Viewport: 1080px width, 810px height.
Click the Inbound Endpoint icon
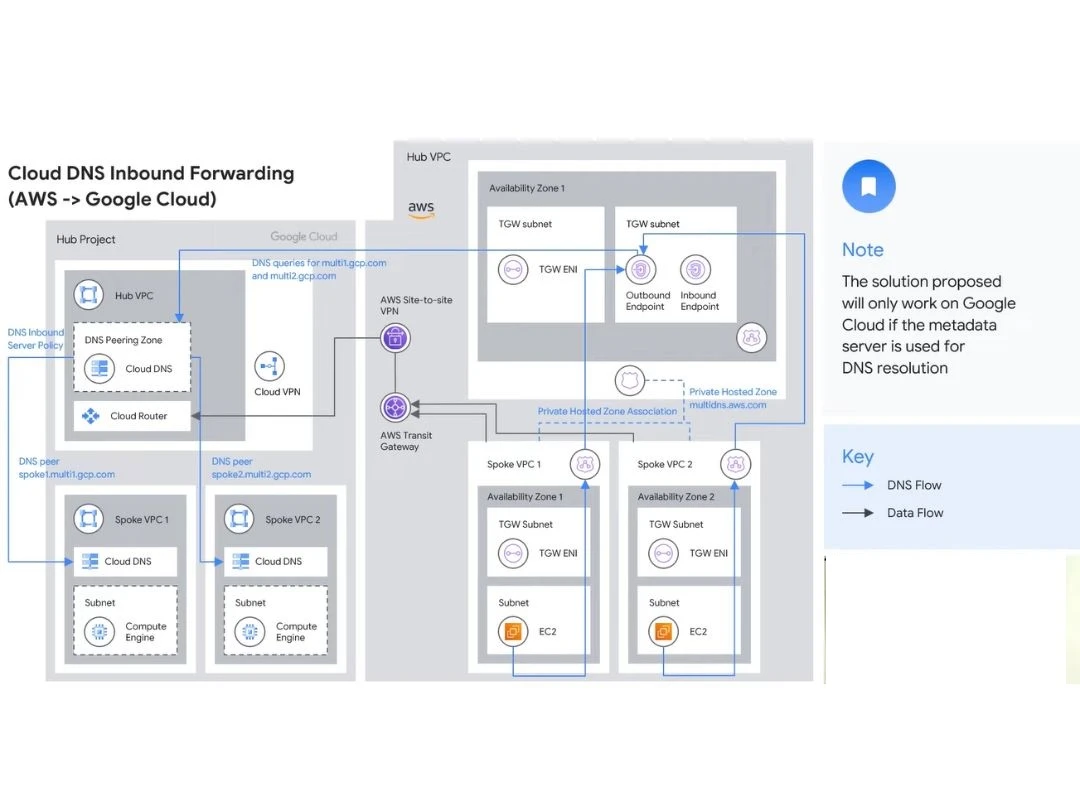(697, 270)
